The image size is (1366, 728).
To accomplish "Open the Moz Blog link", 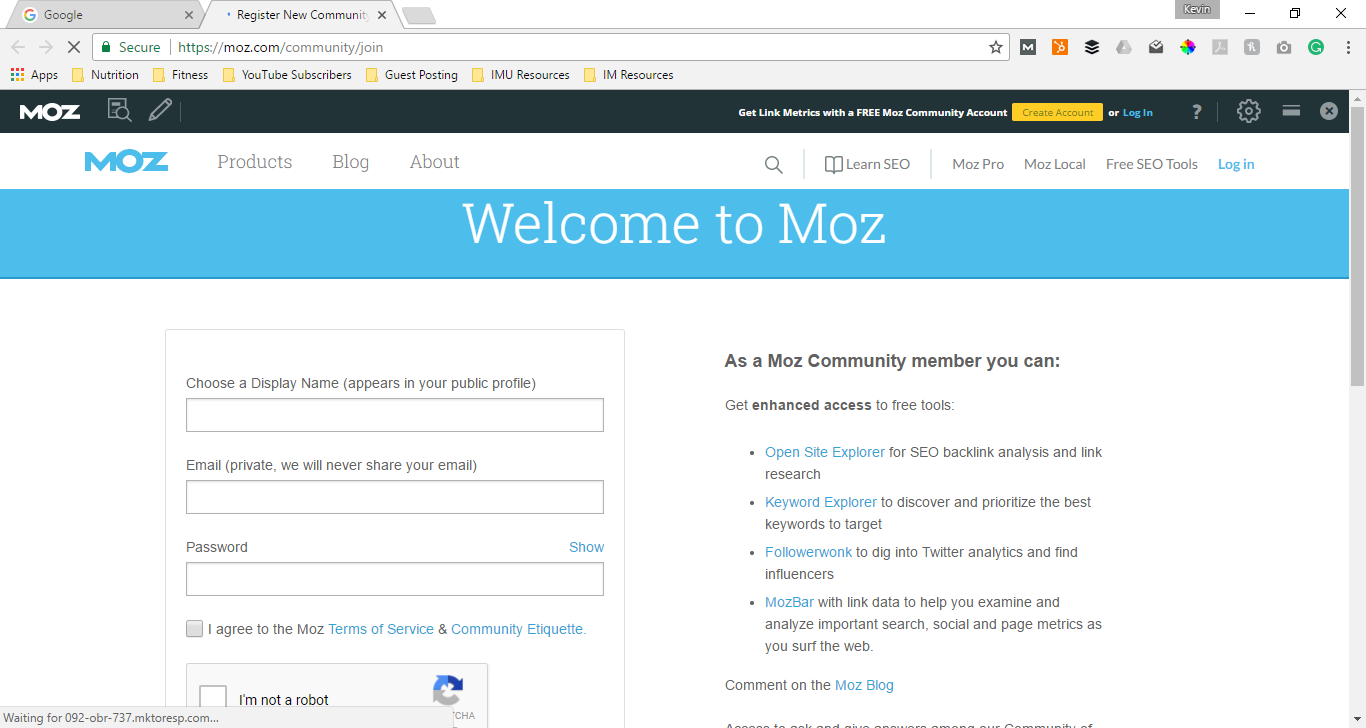I will pyautogui.click(x=864, y=685).
